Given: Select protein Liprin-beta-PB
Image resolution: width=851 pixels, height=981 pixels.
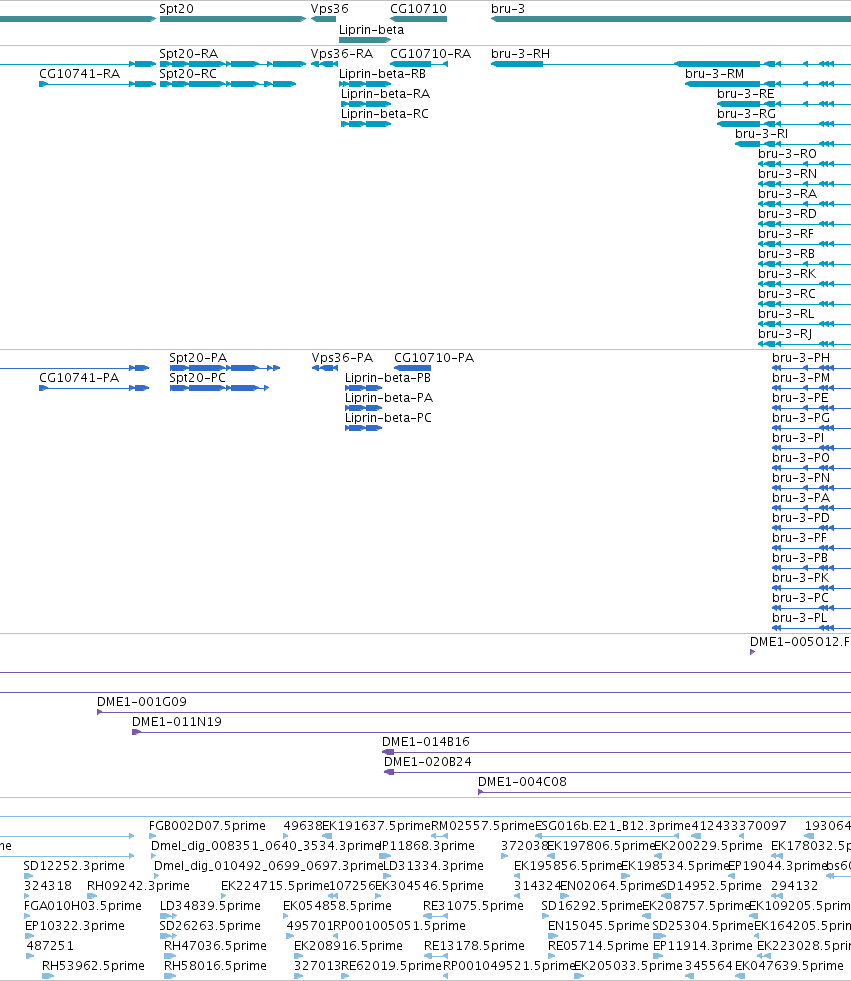Looking at the screenshot, I should tap(388, 378).
